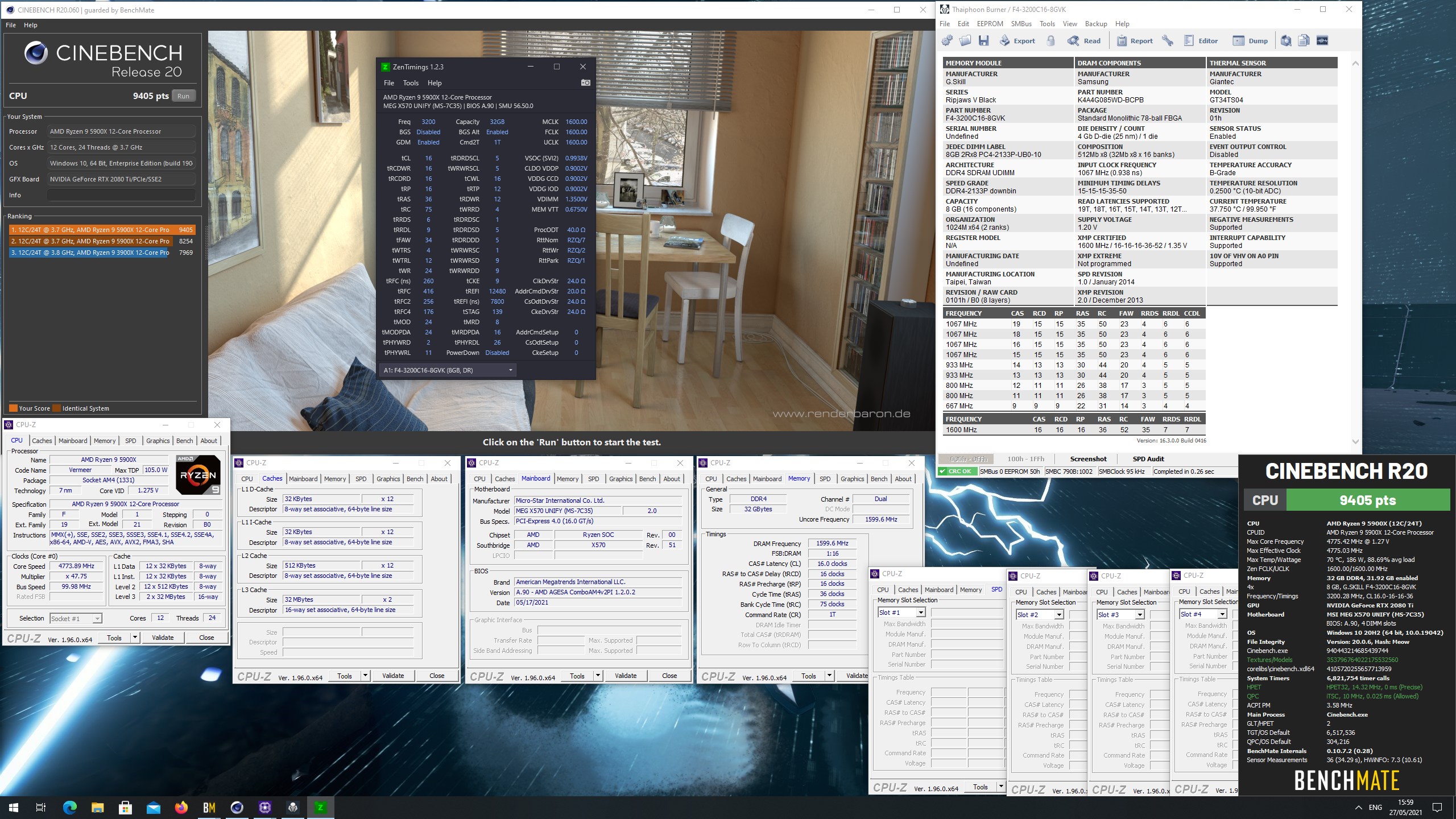Click the Export icon in Thaiphoon Burner toolbar
The height and width of the screenshot is (819, 1456).
click(x=1005, y=40)
